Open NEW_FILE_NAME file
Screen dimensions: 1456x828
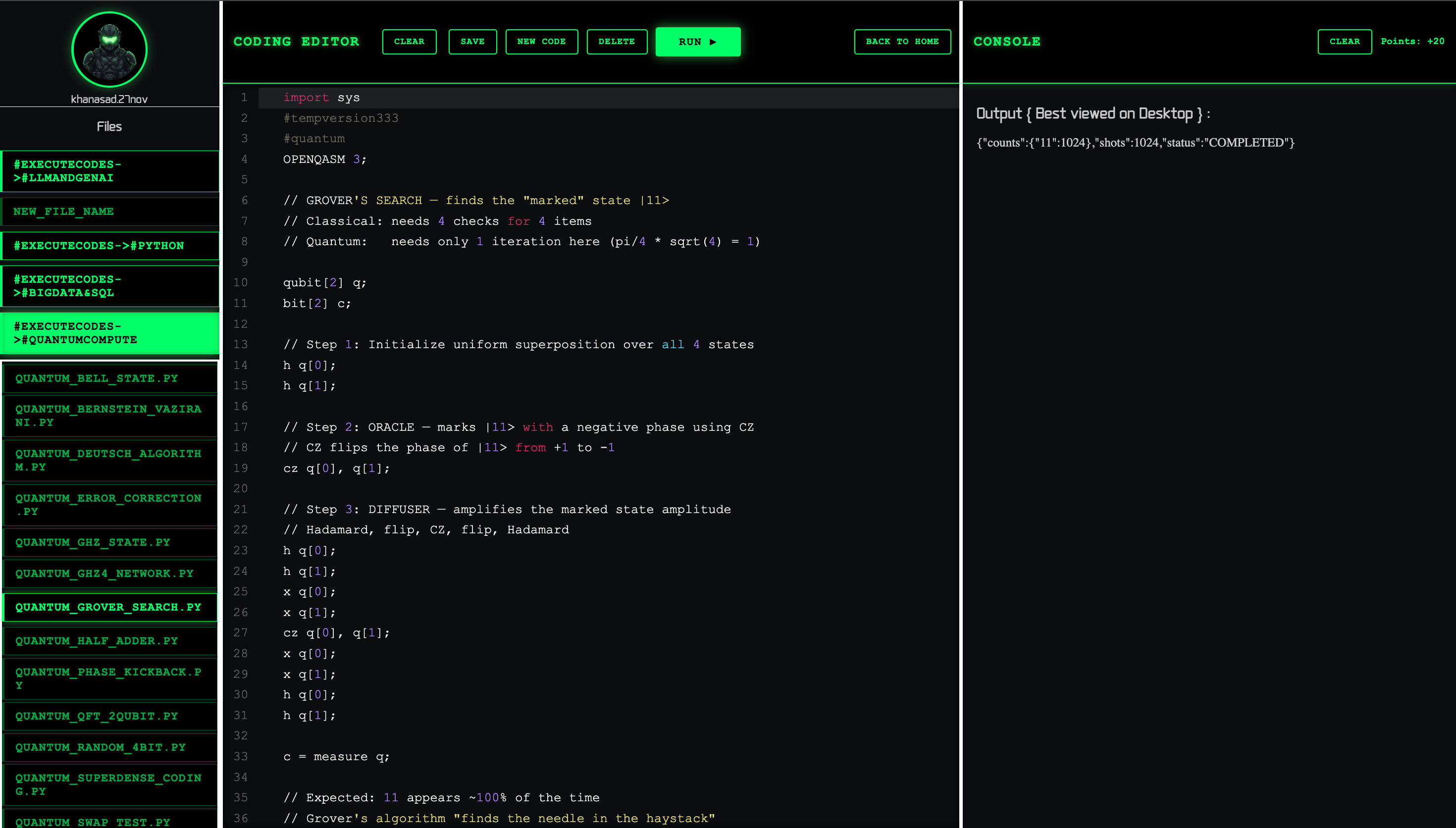[x=110, y=211]
